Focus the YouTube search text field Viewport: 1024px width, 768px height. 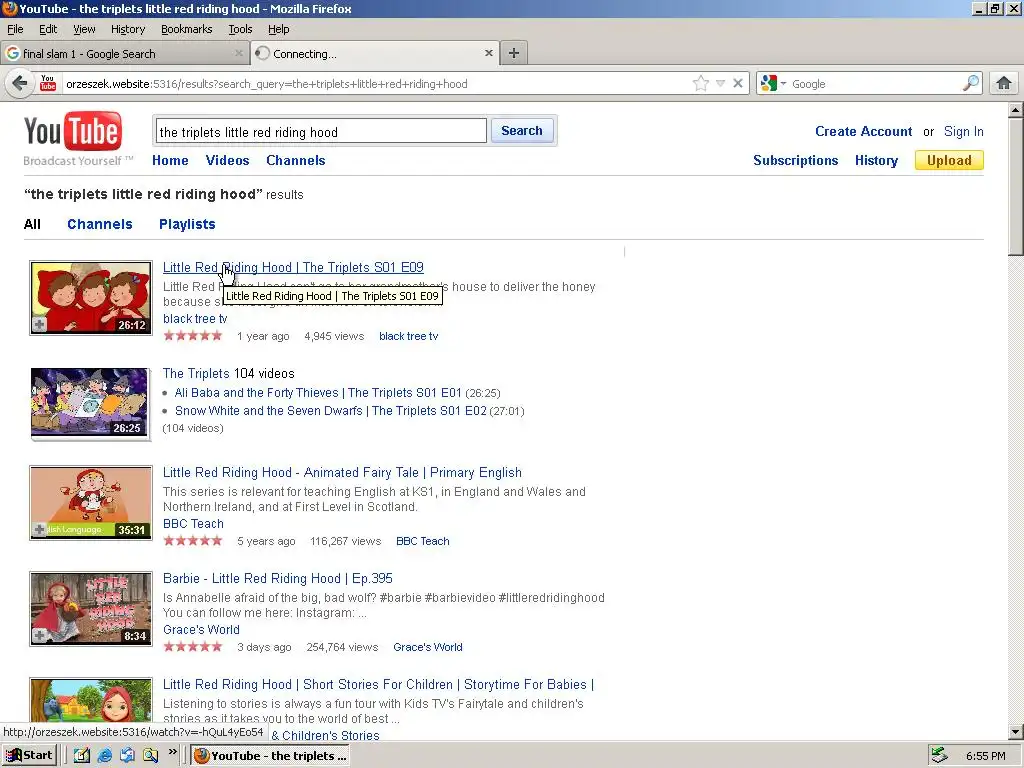click(x=321, y=131)
